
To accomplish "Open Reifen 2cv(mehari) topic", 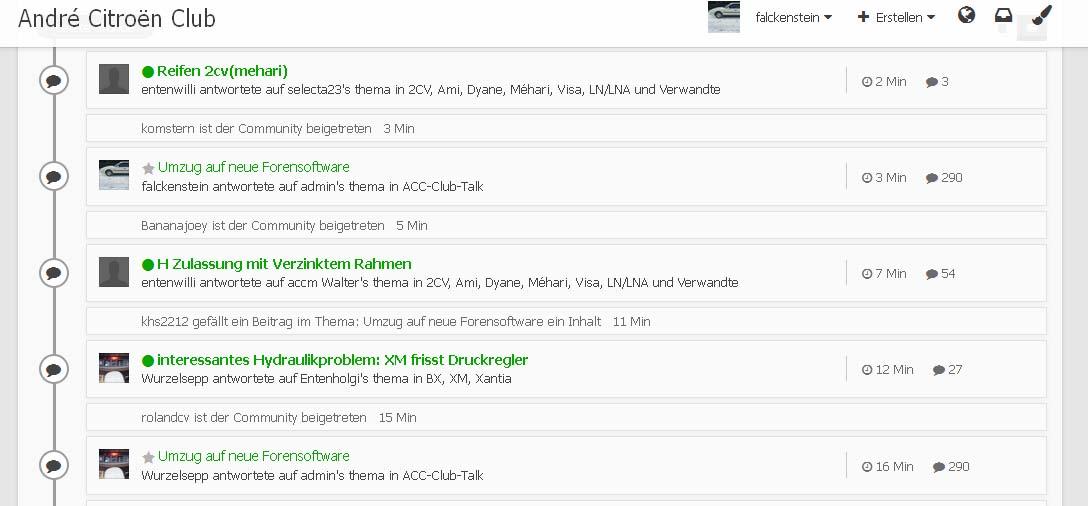I will [222, 71].
